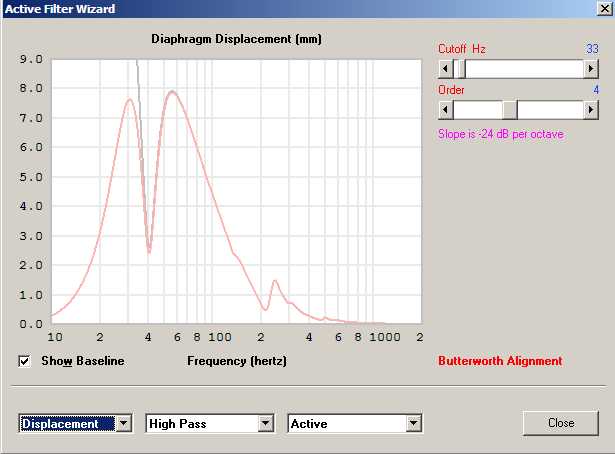Viewport: 615px width, 454px height.
Task: Click the Order value 4
Action: 596,90
